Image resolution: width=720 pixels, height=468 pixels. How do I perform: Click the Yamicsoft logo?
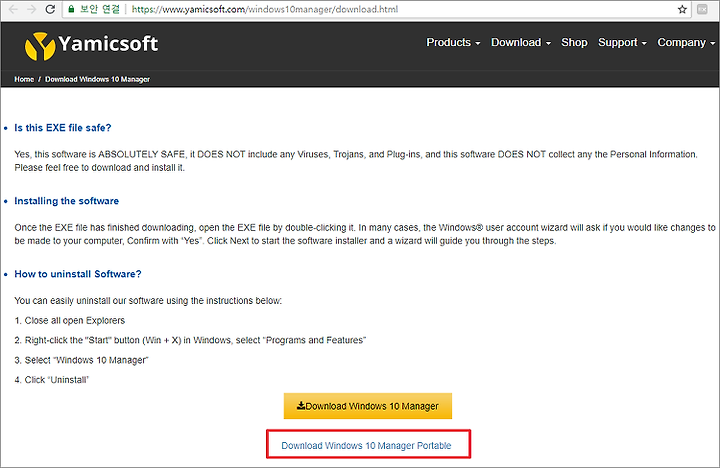tap(91, 45)
